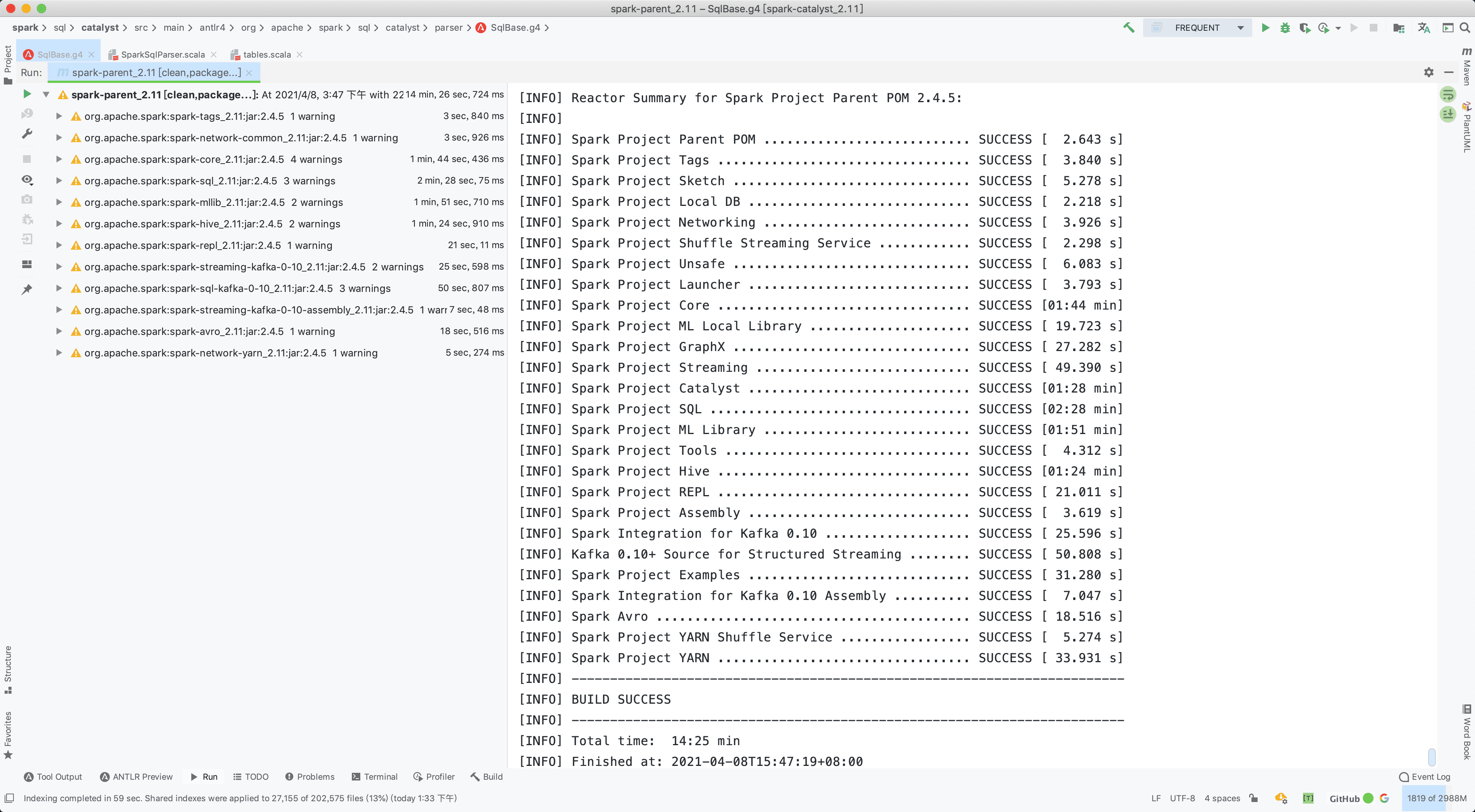Screen dimensions: 1475x812
Task: Open the Problems tool window
Action: [x=310, y=777]
